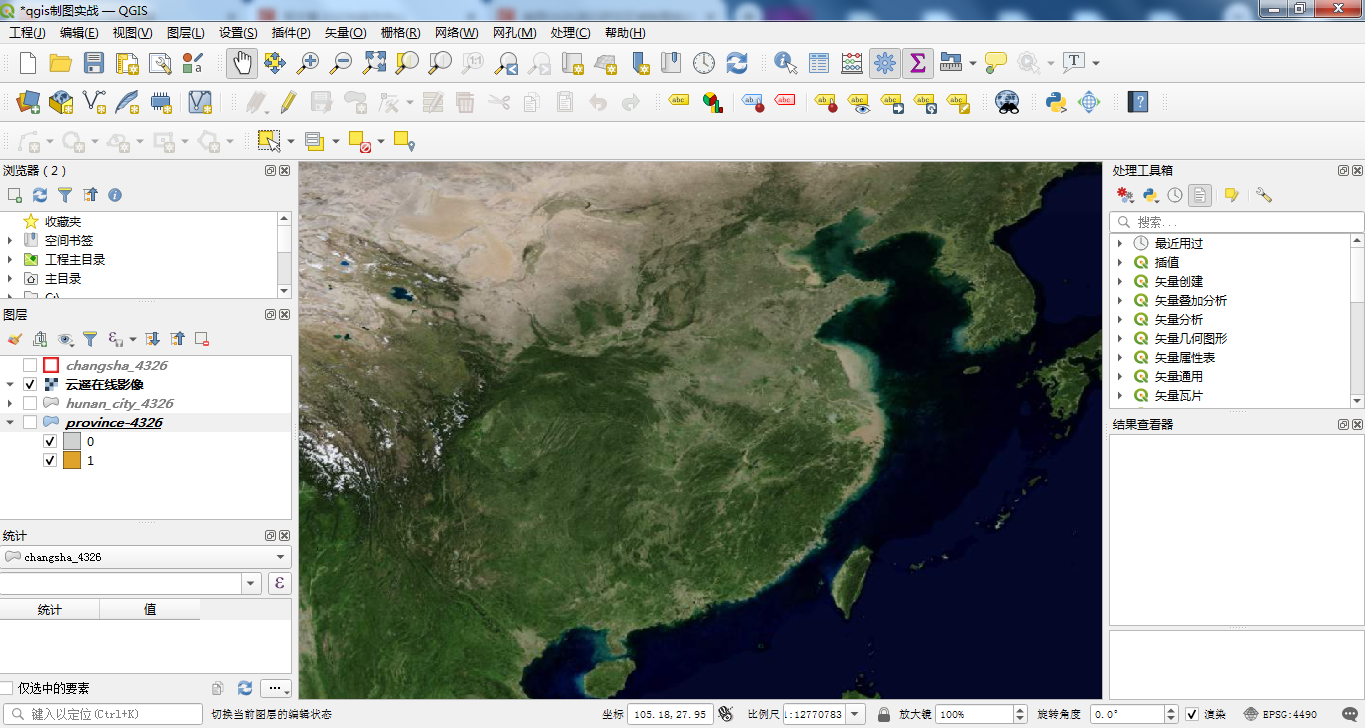Viewport: 1365px width, 728px height.
Task: Click the processing toolbox search field
Action: pos(1236,222)
